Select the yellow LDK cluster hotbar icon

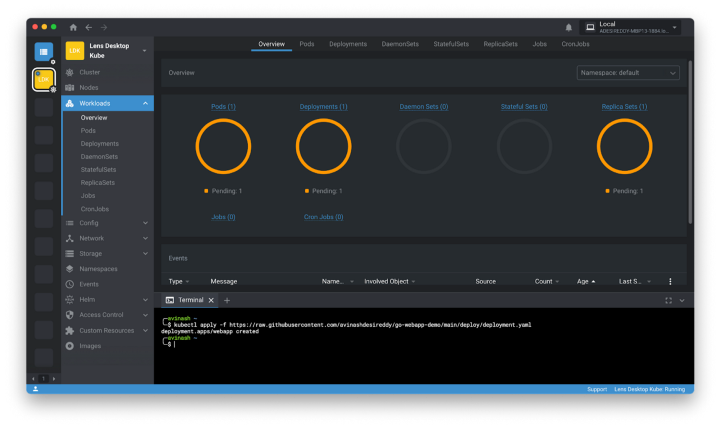[x=44, y=80]
